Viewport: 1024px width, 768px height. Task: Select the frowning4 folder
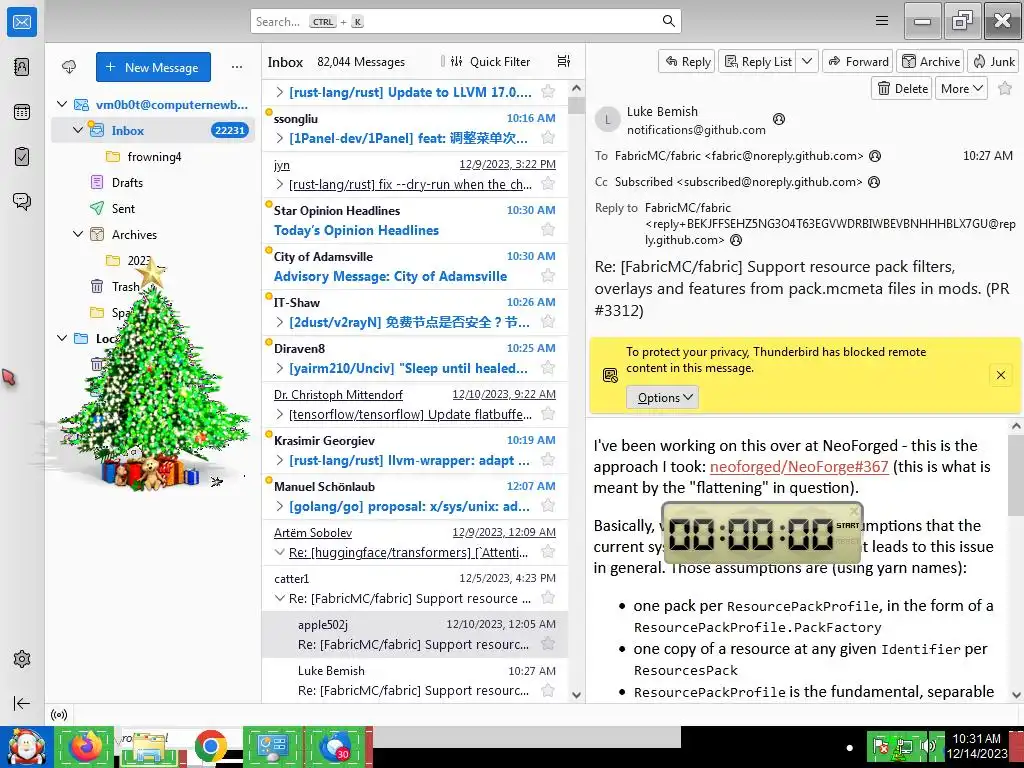[x=154, y=157]
